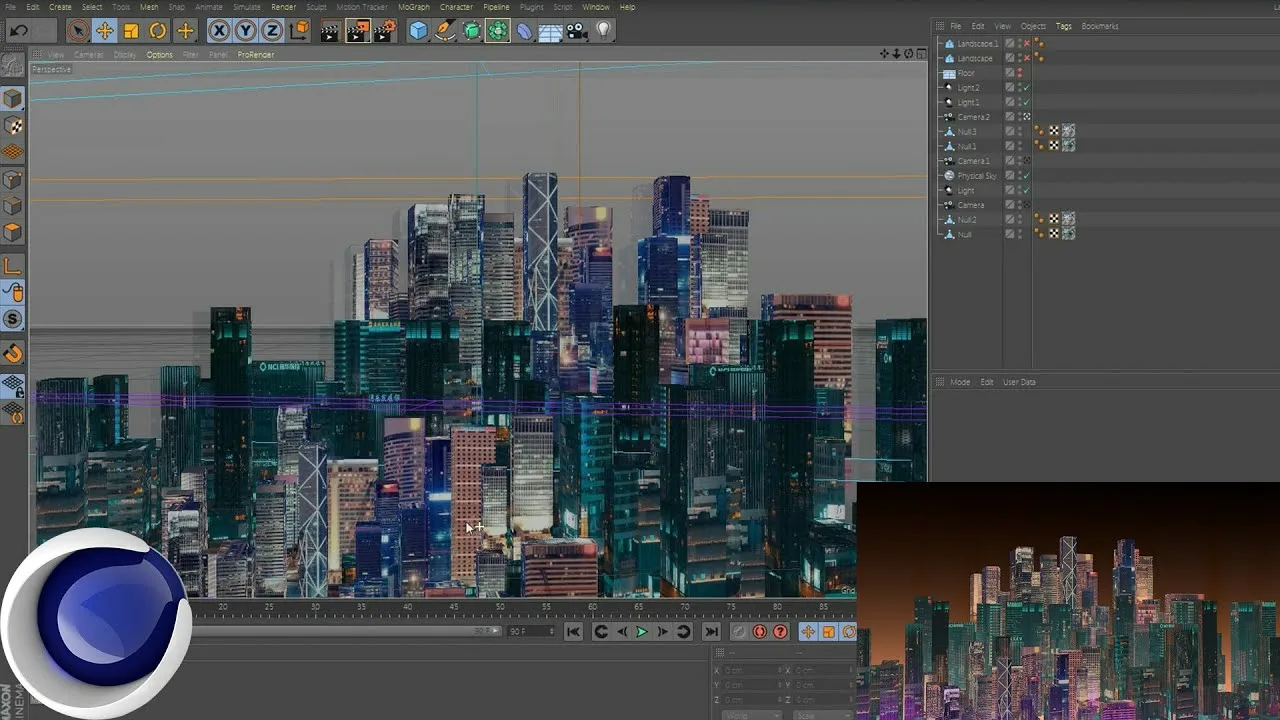Image resolution: width=1280 pixels, height=720 pixels.
Task: Disable the Physical Sky enable checkmark
Action: pyautogui.click(x=1026, y=175)
